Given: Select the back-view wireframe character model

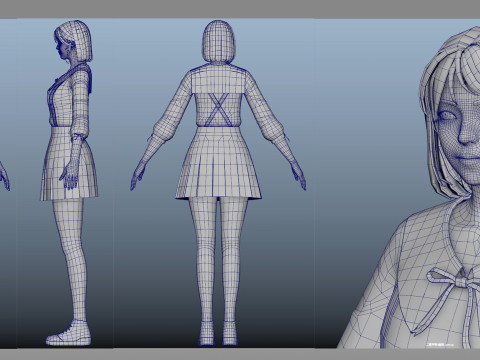Looking at the screenshot, I should [218, 183].
